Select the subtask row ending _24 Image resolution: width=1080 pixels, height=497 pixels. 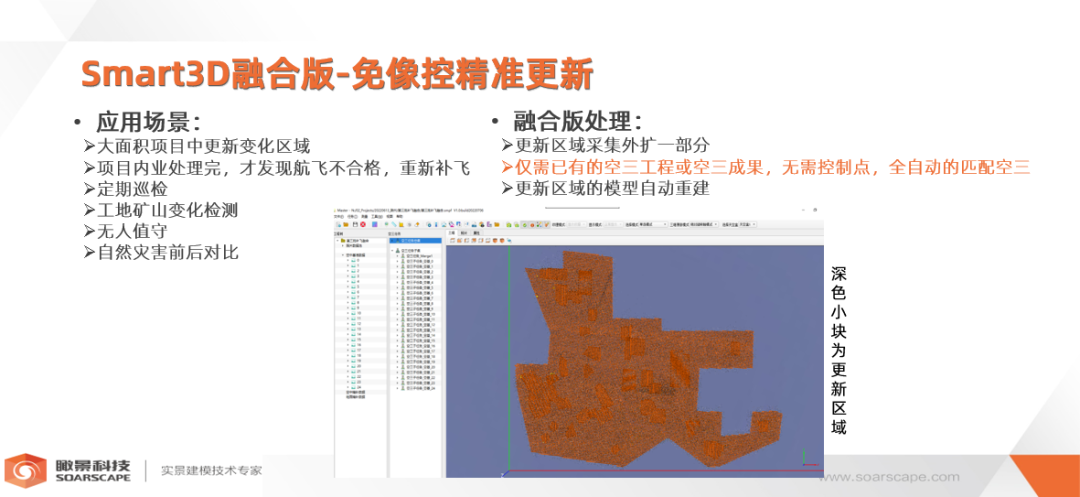[x=418, y=388]
